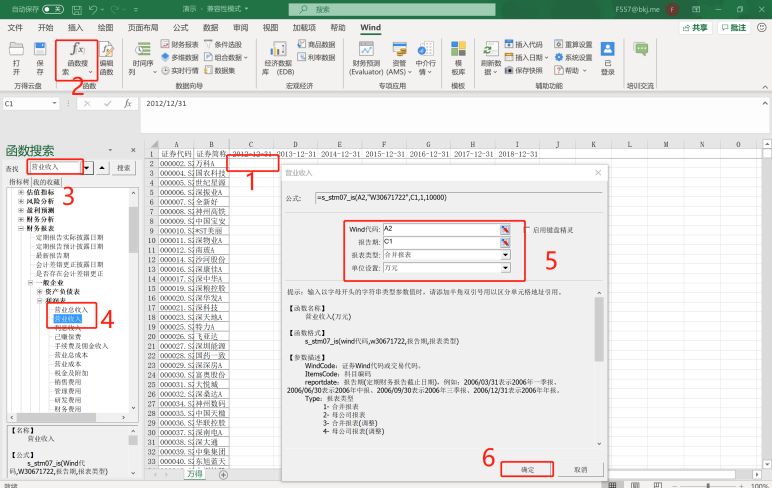This screenshot has width=772, height=488.
Task: Select the 万得 sheet tab
Action: click(194, 474)
